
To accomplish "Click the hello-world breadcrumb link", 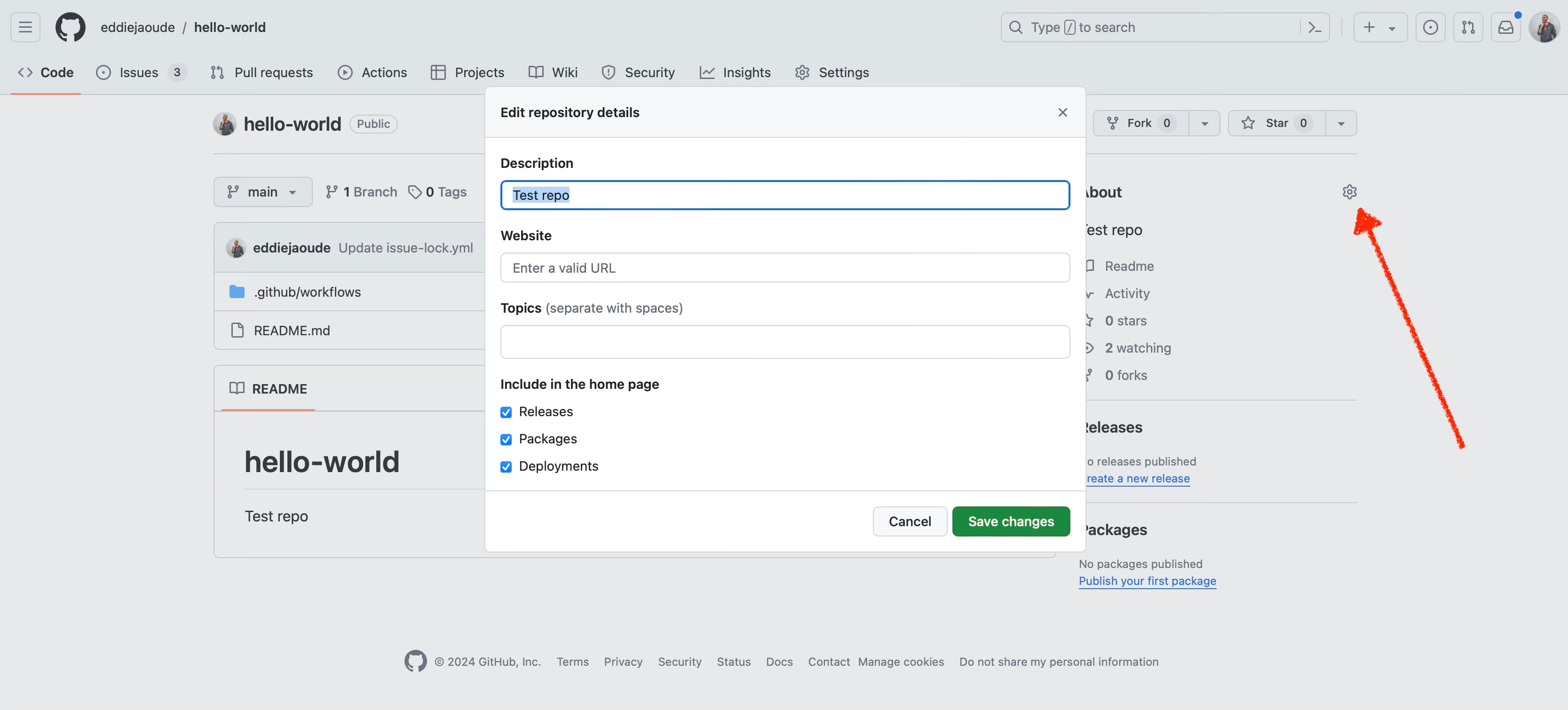I will pos(230,27).
